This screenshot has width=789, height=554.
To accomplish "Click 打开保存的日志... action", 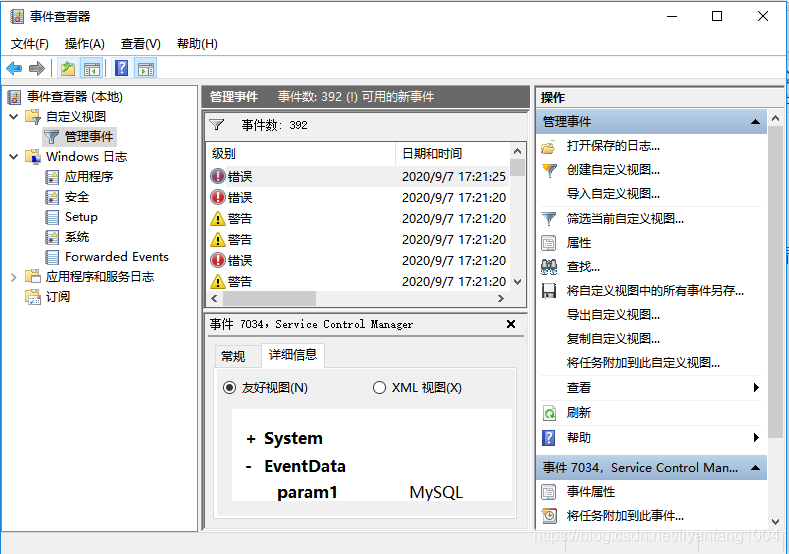I will point(613,146).
